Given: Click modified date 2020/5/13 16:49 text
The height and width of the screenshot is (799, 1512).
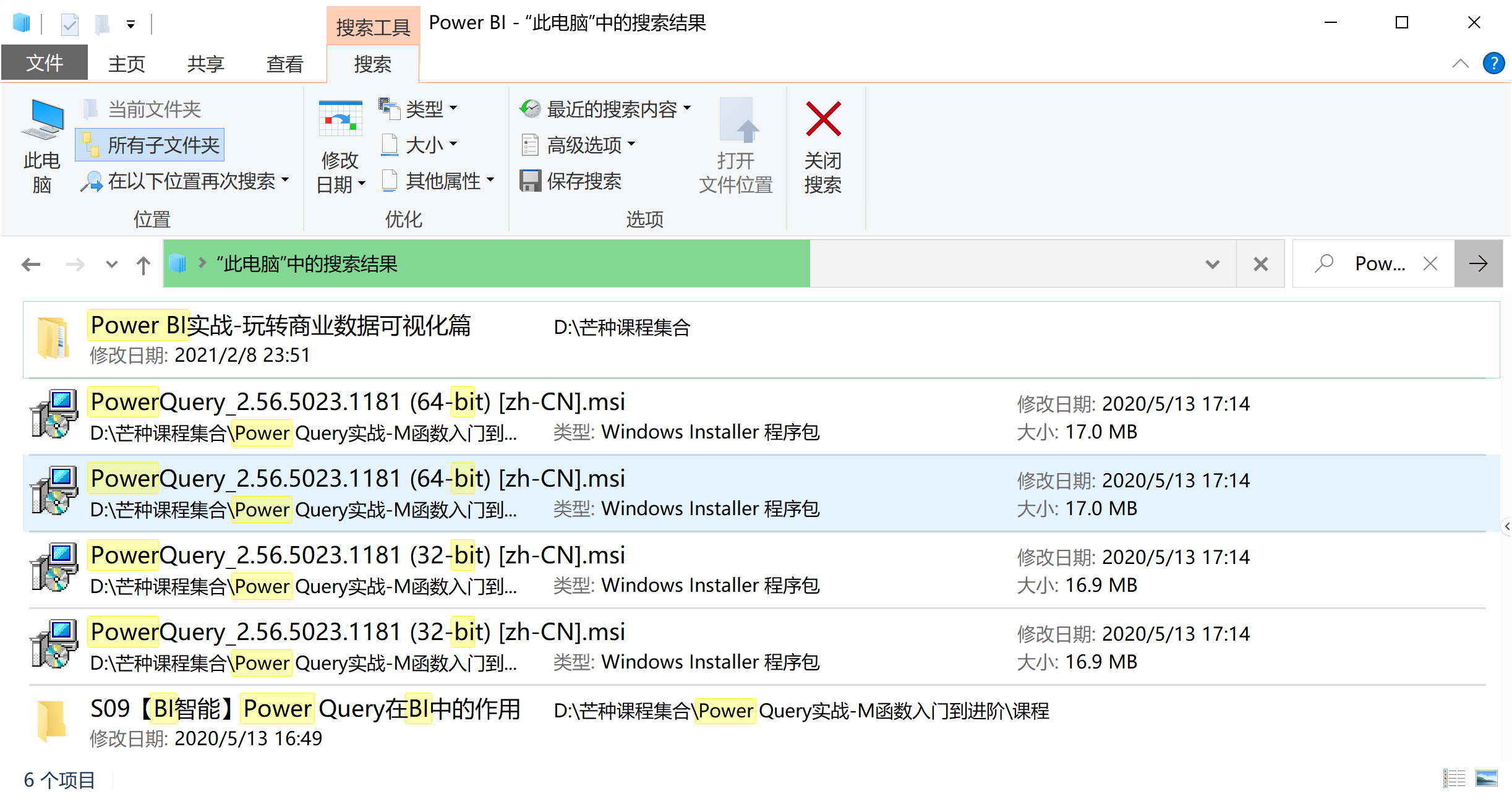Looking at the screenshot, I should [249, 738].
